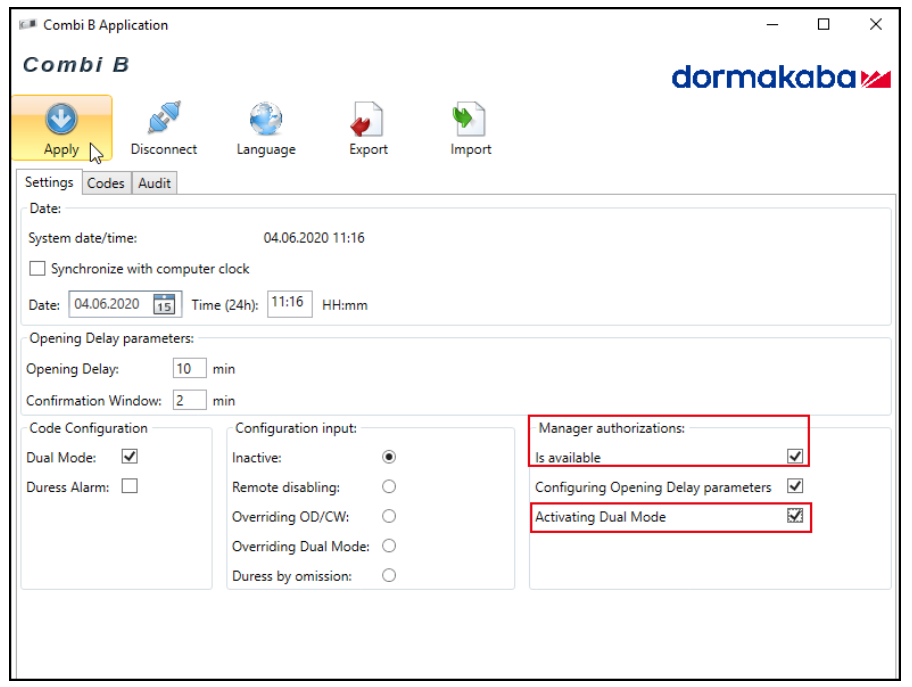Switch to the Audit tab
The image size is (912, 687).
pos(154,183)
